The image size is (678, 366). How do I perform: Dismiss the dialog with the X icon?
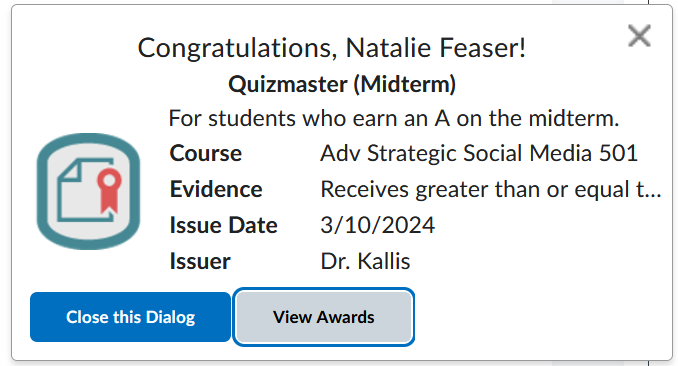639,36
